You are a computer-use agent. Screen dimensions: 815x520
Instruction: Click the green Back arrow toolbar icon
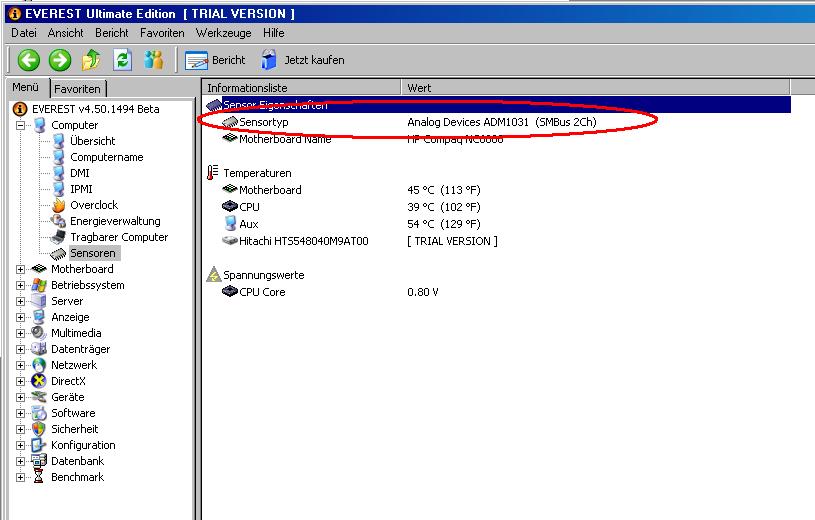(x=29, y=60)
